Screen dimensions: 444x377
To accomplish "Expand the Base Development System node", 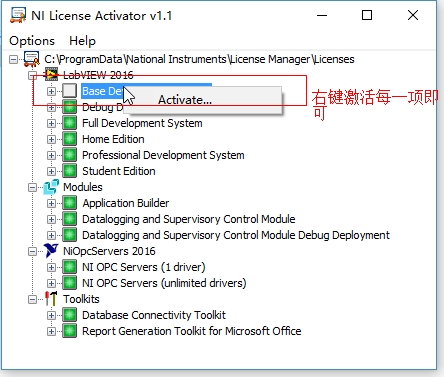I will [x=51, y=91].
